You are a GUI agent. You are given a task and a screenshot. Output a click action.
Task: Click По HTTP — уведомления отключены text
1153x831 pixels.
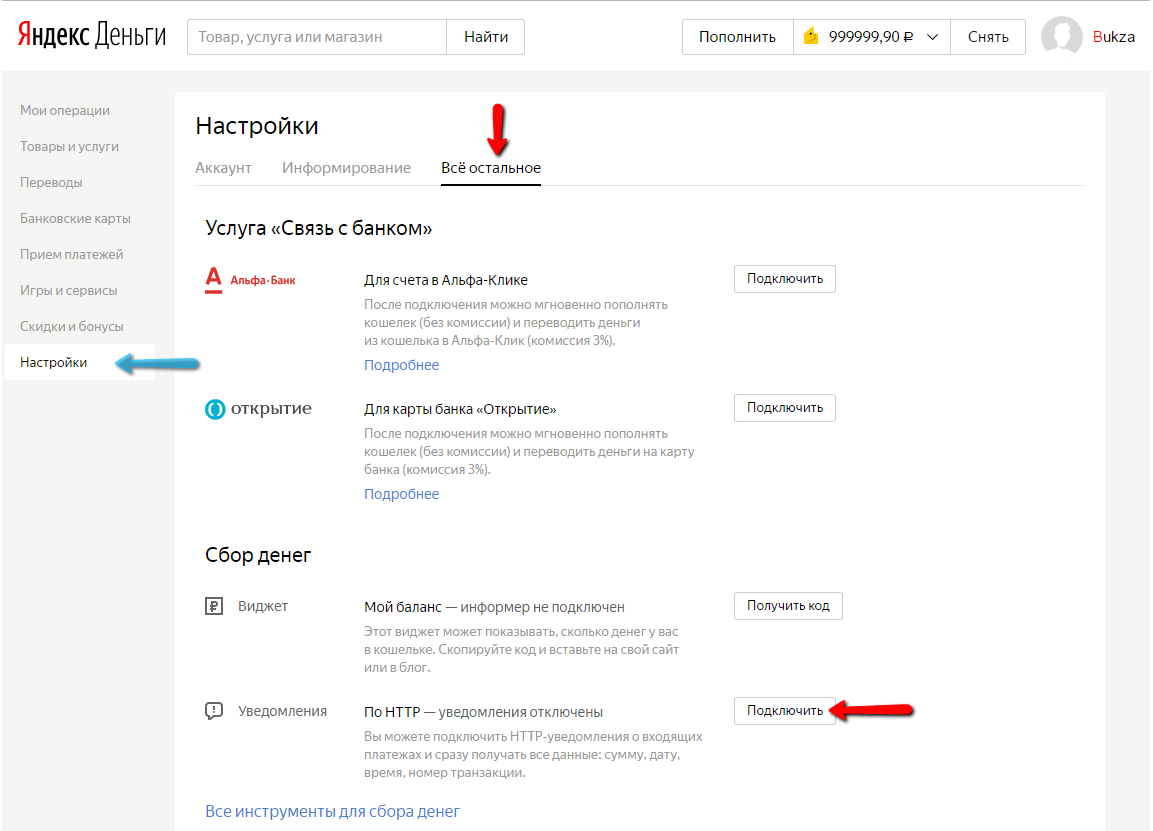point(483,712)
